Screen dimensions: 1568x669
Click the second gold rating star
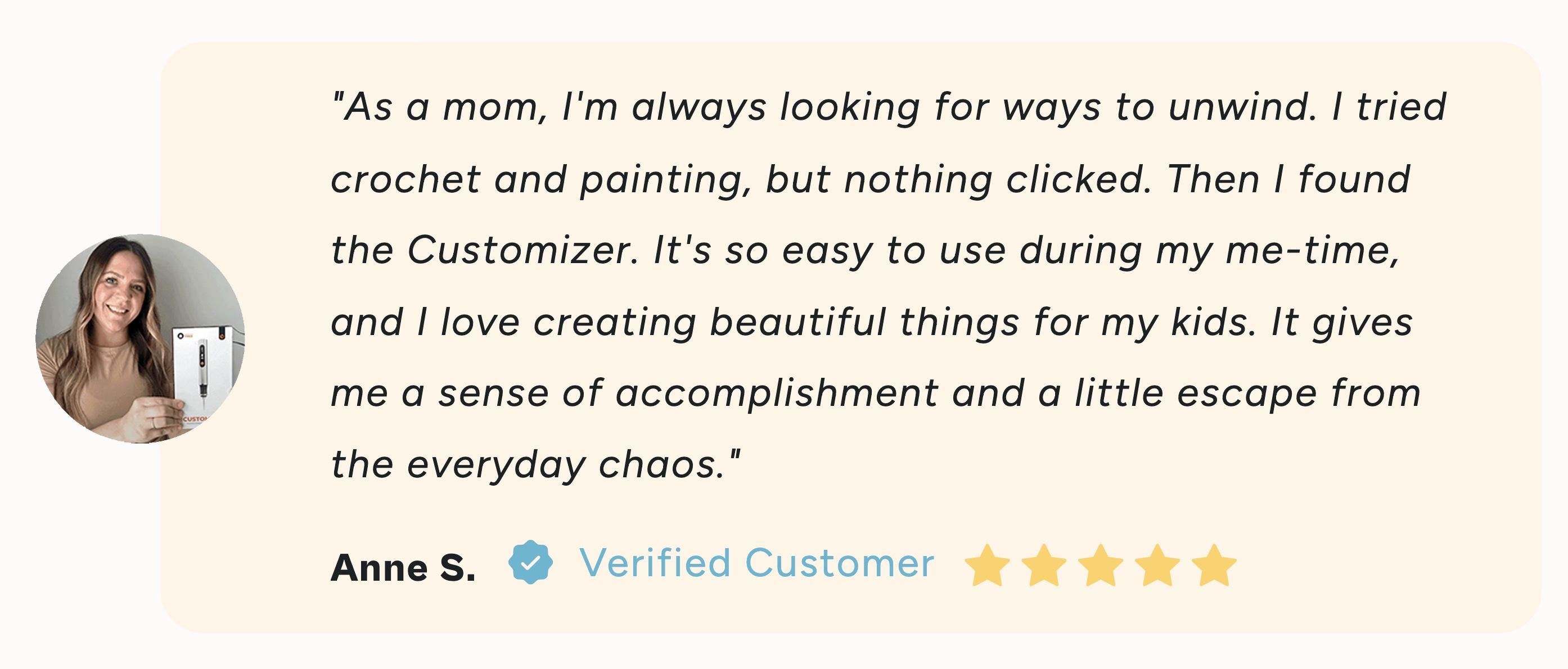[x=1043, y=565]
